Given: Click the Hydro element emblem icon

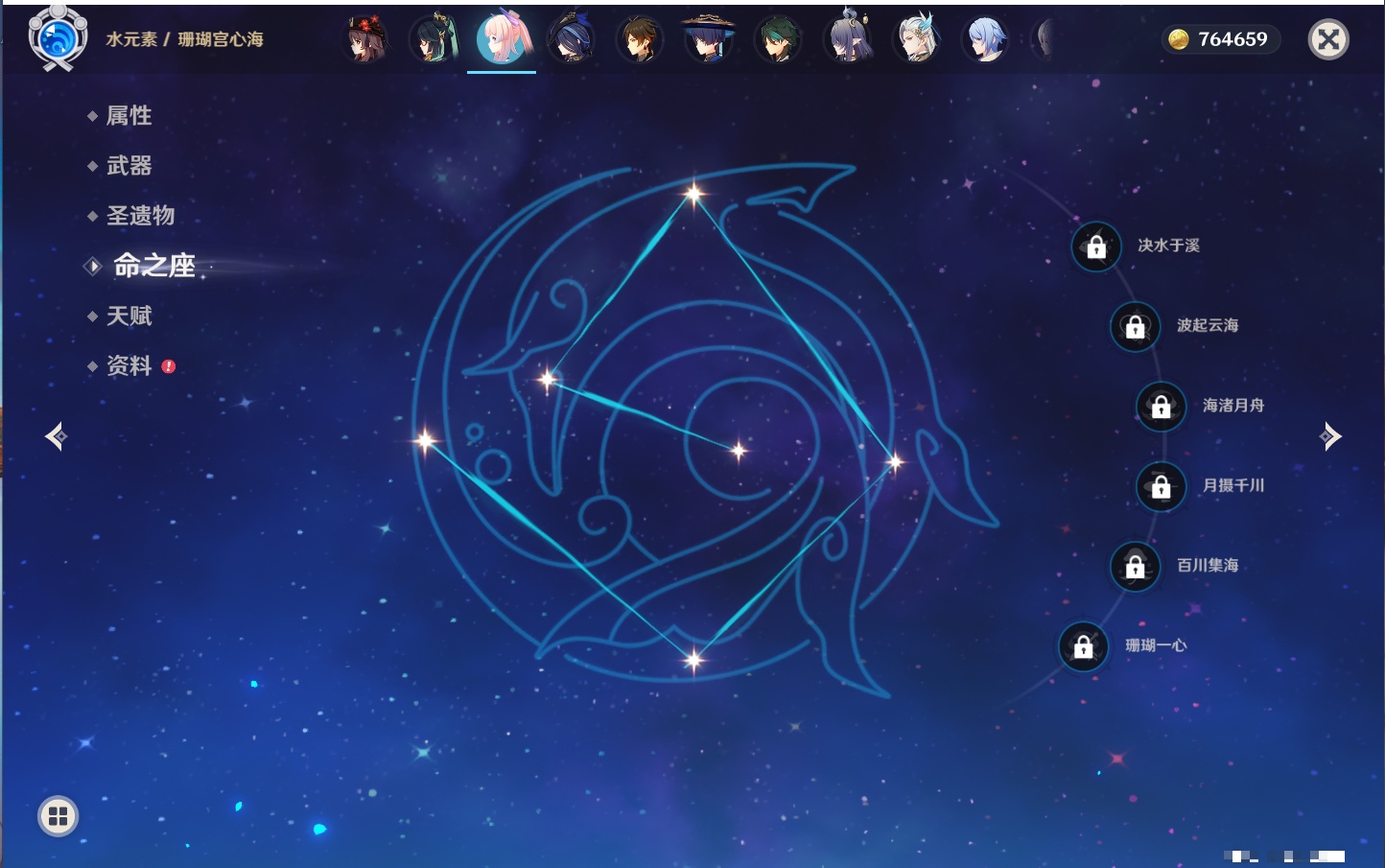Looking at the screenshot, I should 58,38.
